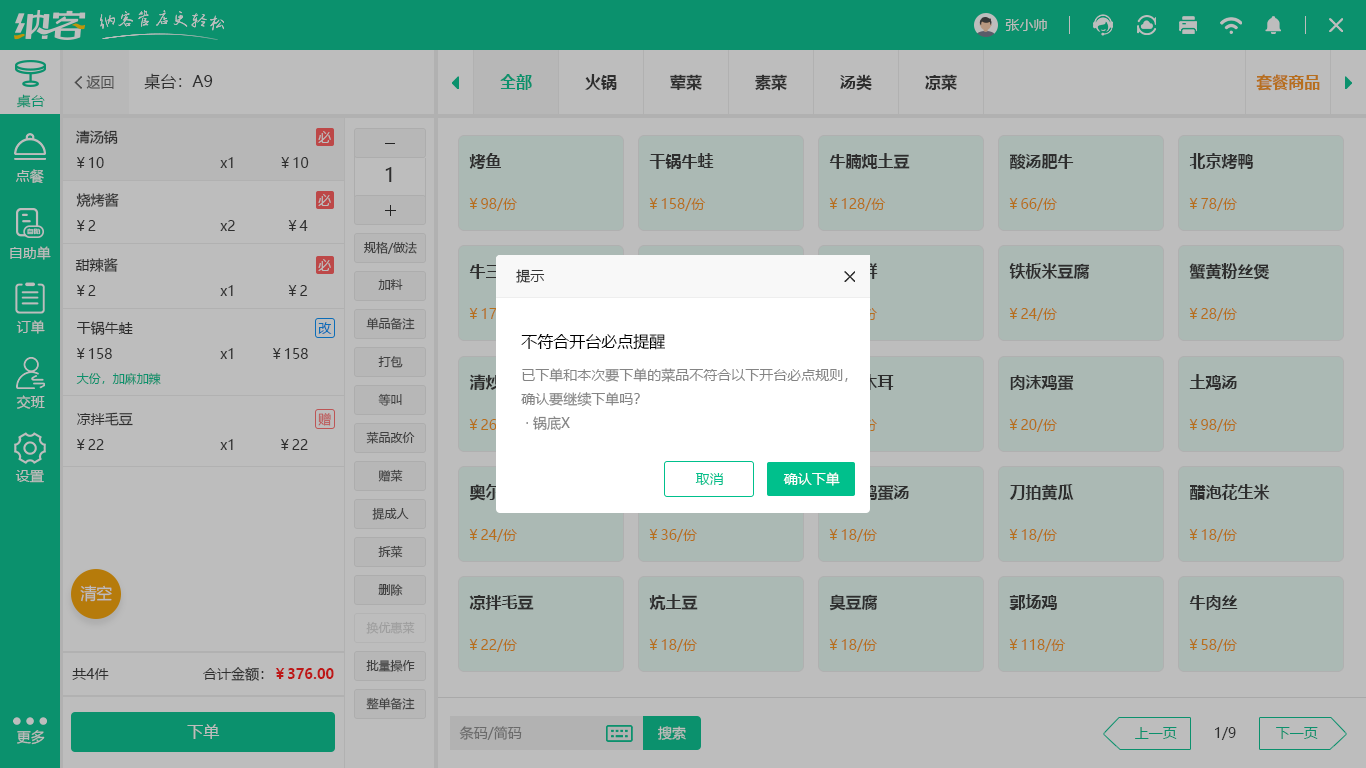Open the 点餐 ordering sidebar icon

point(30,158)
